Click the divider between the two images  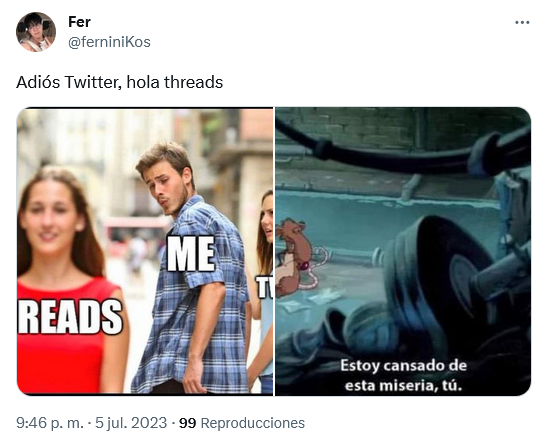[x=274, y=251]
